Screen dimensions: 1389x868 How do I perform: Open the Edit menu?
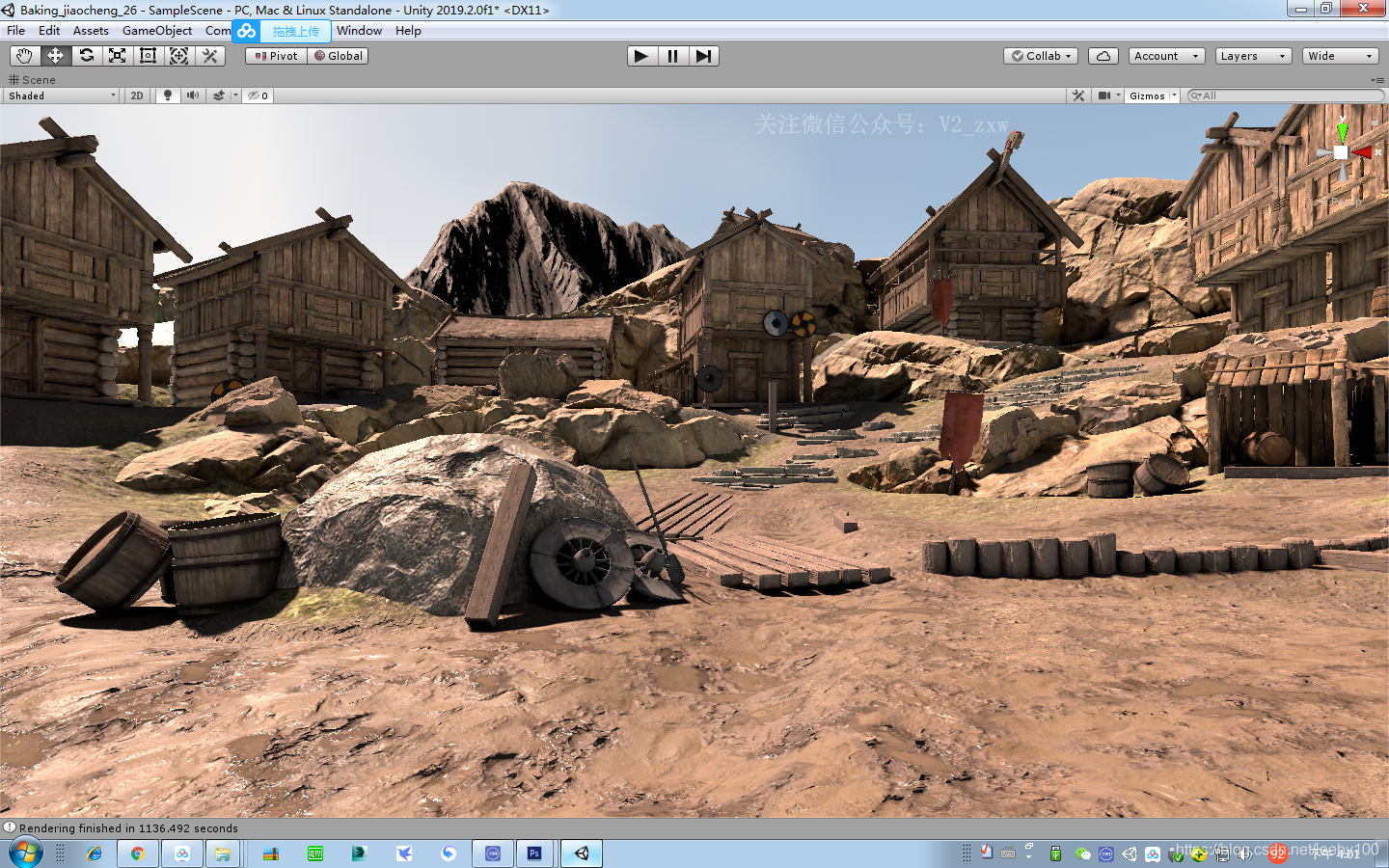coord(49,31)
